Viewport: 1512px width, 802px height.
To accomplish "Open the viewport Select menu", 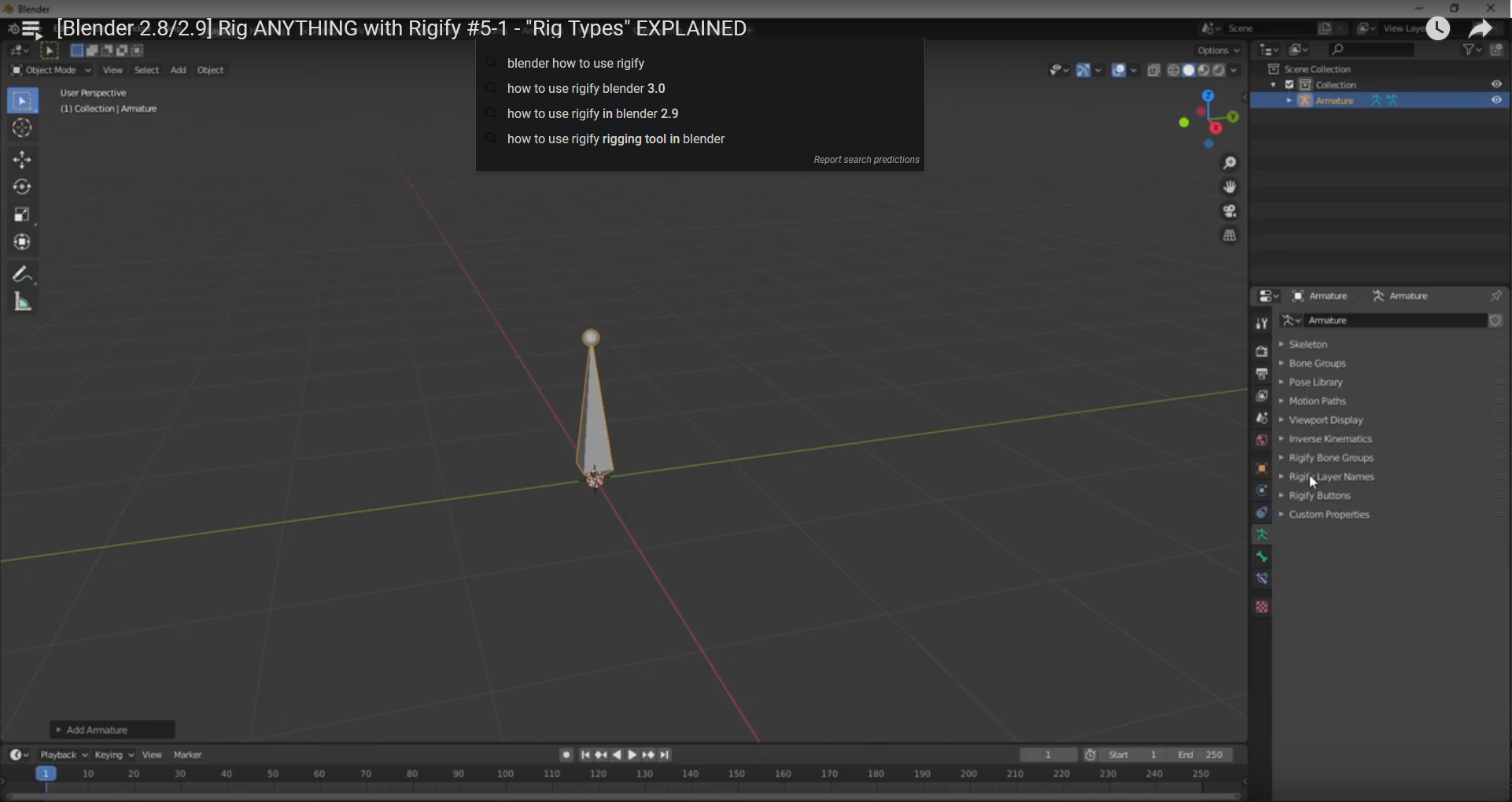I will point(146,71).
